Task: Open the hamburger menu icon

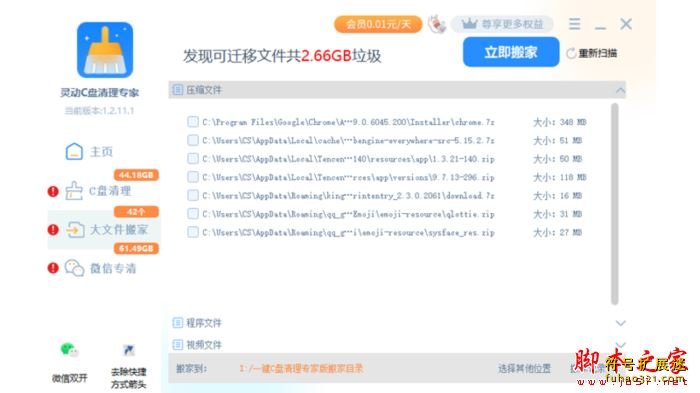Action: [575, 24]
